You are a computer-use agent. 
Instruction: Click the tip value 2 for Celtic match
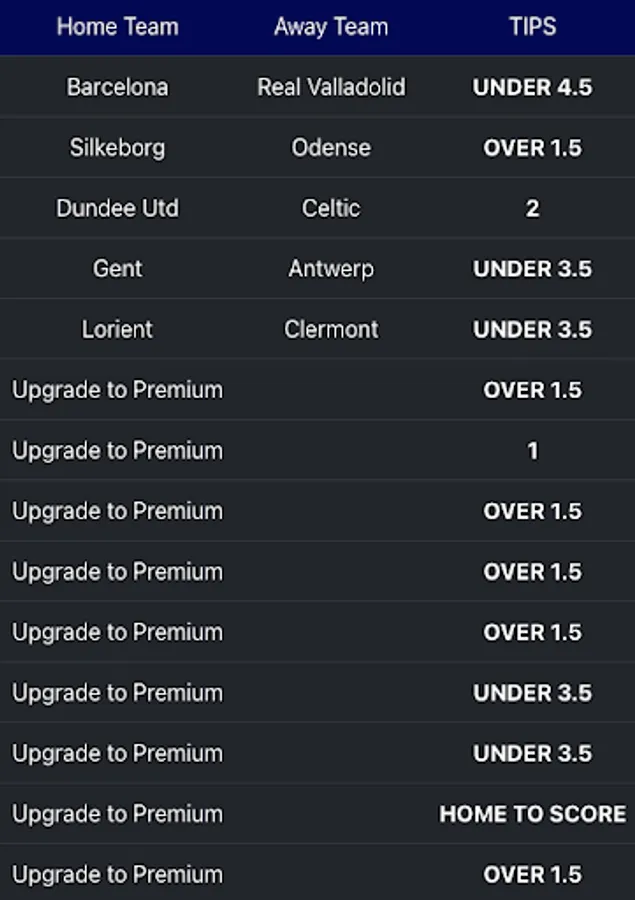[x=532, y=208]
